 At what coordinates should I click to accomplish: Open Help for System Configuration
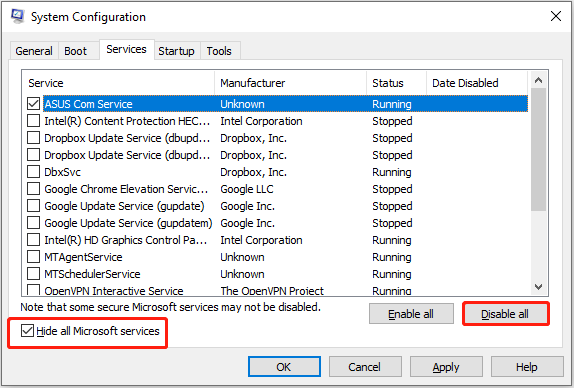[527, 367]
